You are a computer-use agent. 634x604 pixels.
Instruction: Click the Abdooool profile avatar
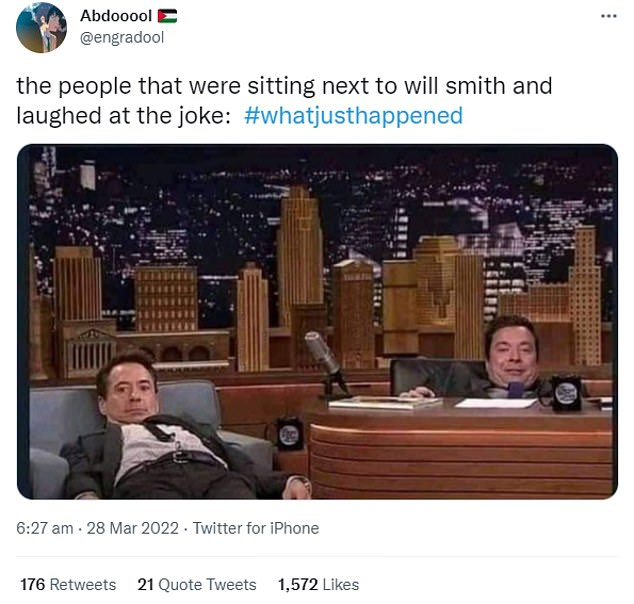[41, 29]
